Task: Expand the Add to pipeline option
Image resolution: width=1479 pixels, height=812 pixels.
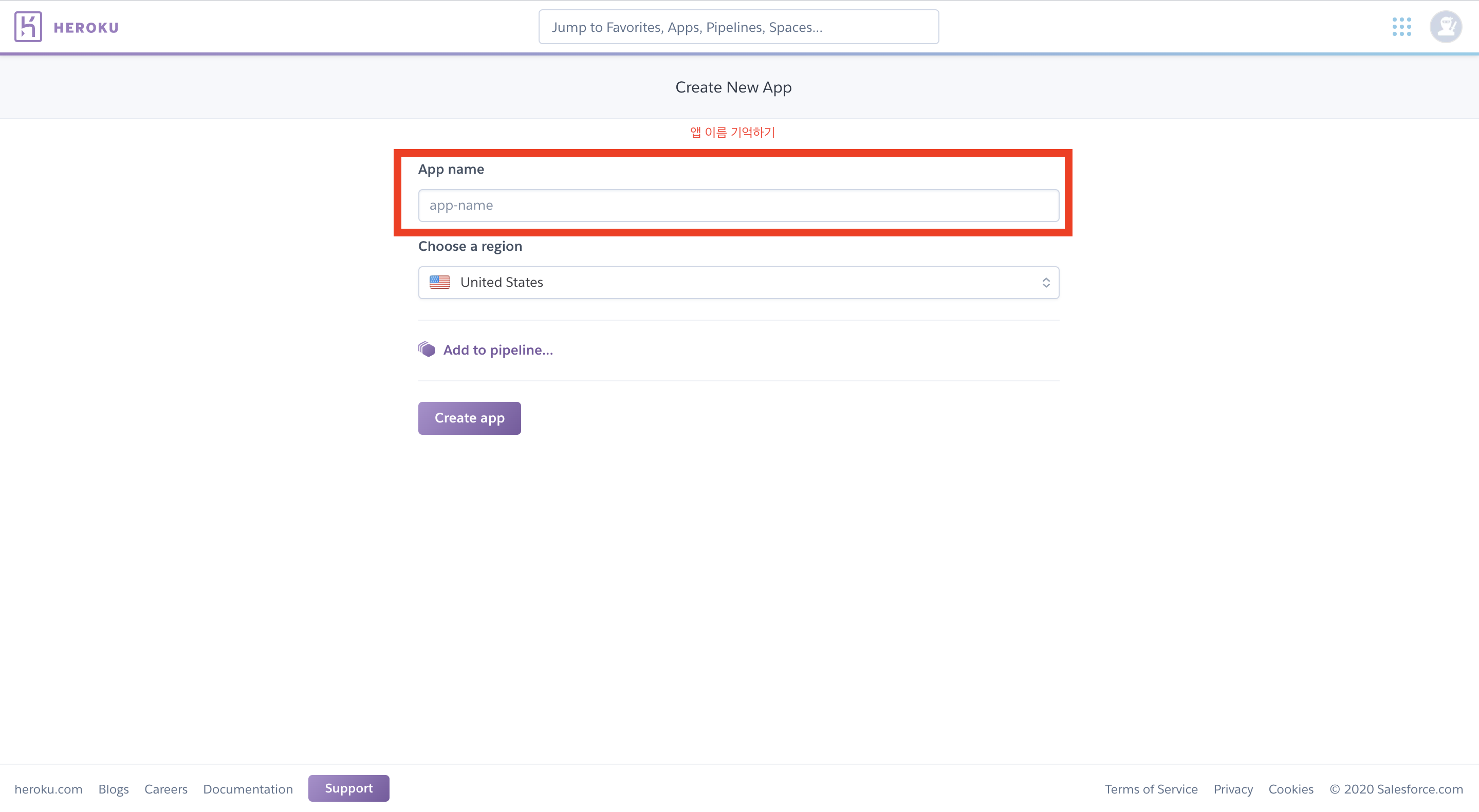Action: [498, 349]
